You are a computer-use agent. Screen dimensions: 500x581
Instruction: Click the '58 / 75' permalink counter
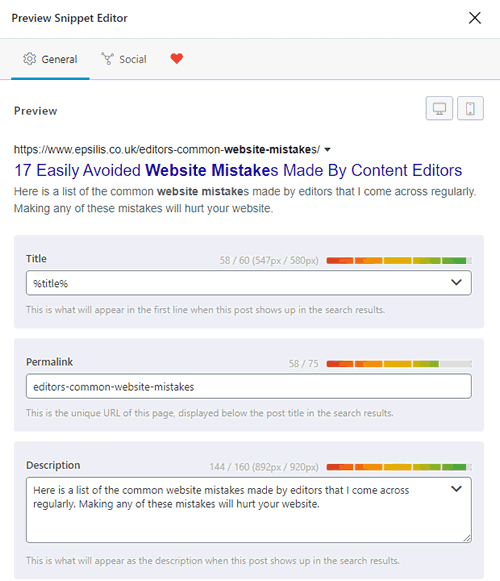pos(304,363)
